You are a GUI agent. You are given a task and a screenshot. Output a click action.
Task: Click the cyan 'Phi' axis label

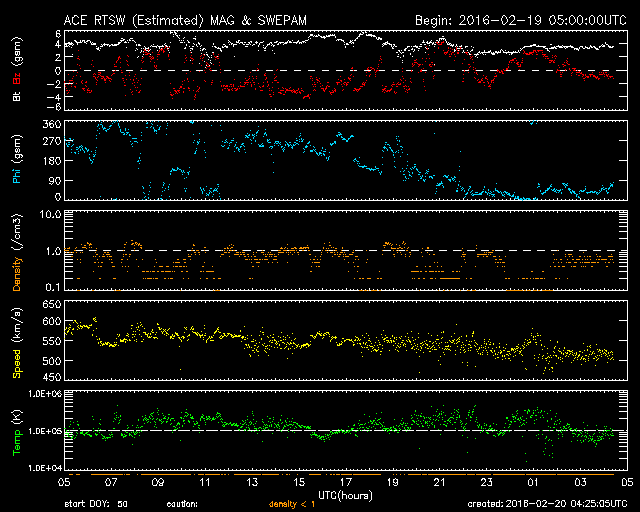click(17, 174)
